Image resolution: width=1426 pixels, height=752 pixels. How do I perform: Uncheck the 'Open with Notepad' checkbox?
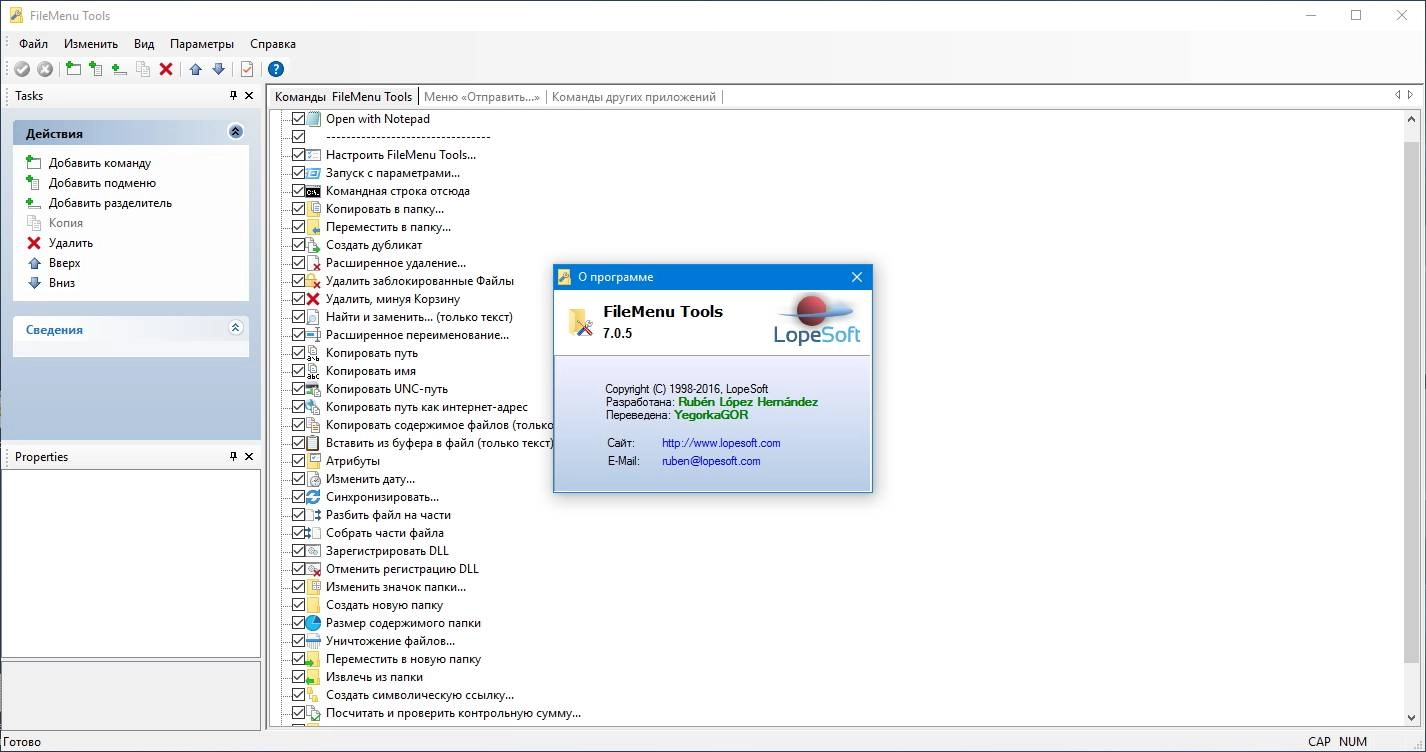point(298,119)
